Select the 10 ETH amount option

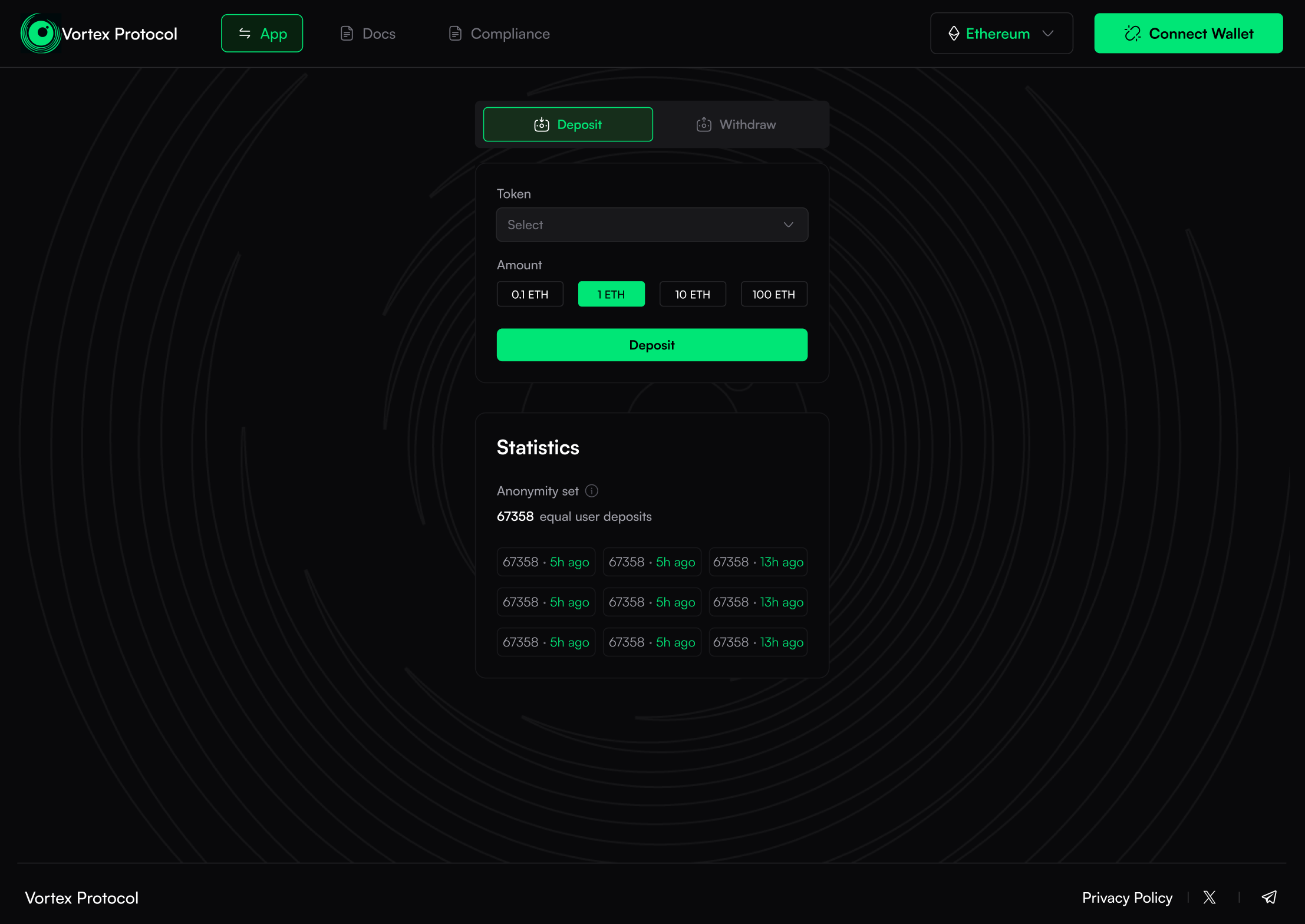[693, 294]
